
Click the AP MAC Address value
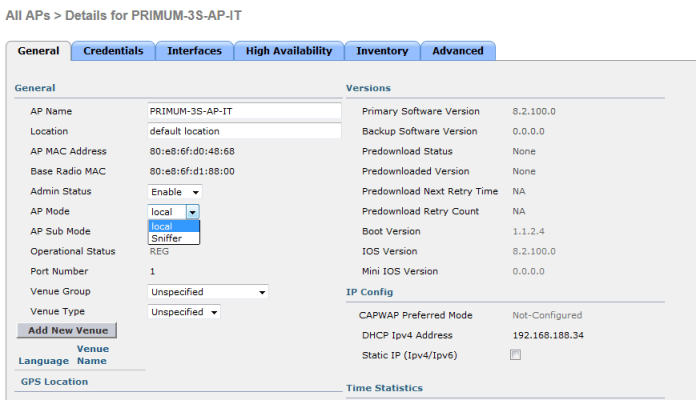click(192, 151)
